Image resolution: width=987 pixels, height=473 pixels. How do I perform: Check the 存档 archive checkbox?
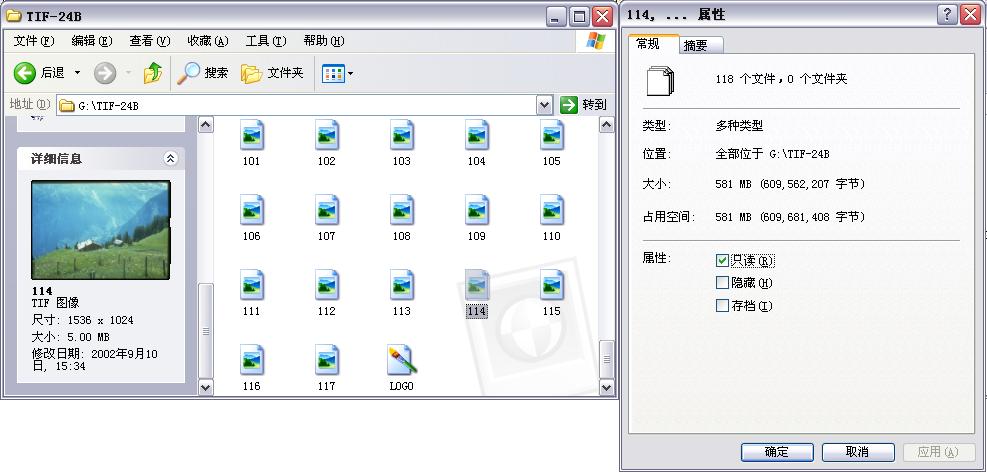pos(722,305)
